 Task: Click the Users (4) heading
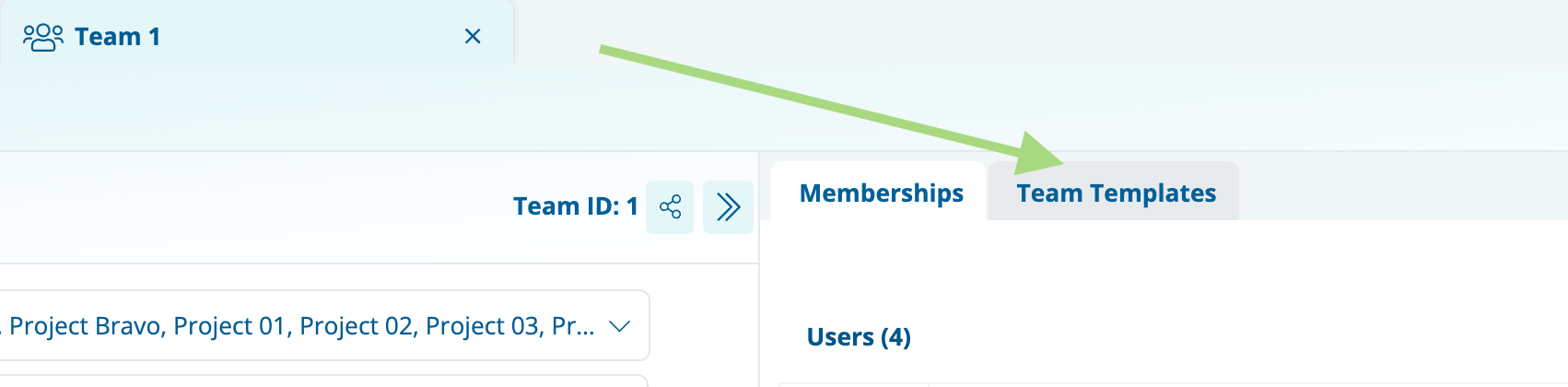point(859,337)
